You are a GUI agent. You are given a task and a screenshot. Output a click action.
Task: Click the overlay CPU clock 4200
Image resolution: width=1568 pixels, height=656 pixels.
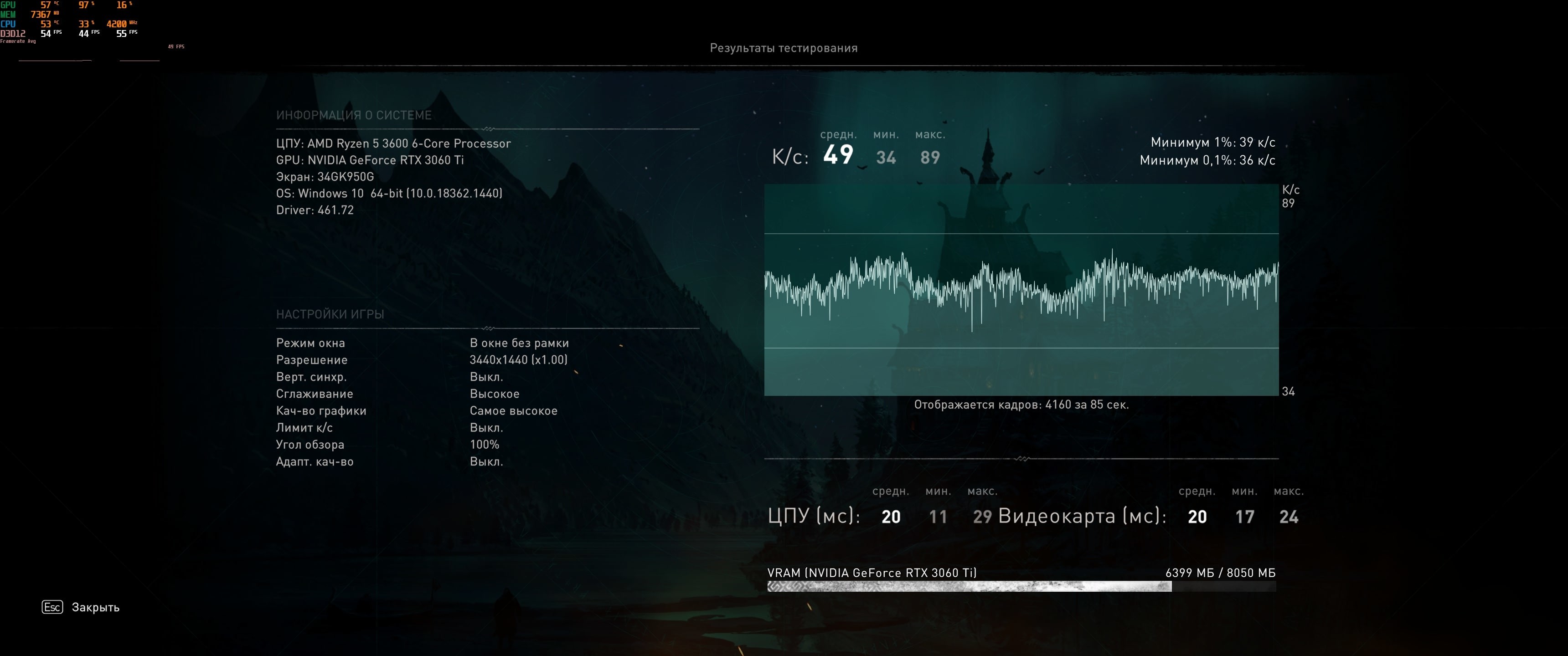(x=117, y=24)
